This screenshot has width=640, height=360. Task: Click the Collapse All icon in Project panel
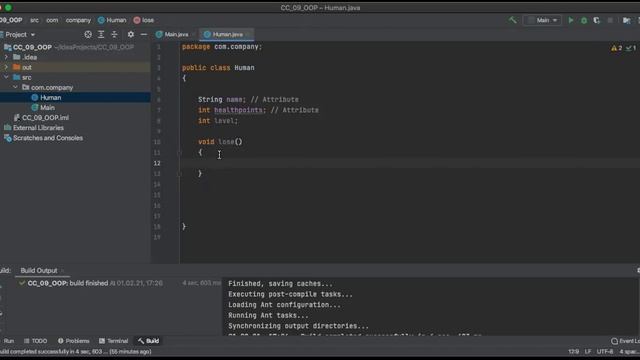[x=114, y=35]
